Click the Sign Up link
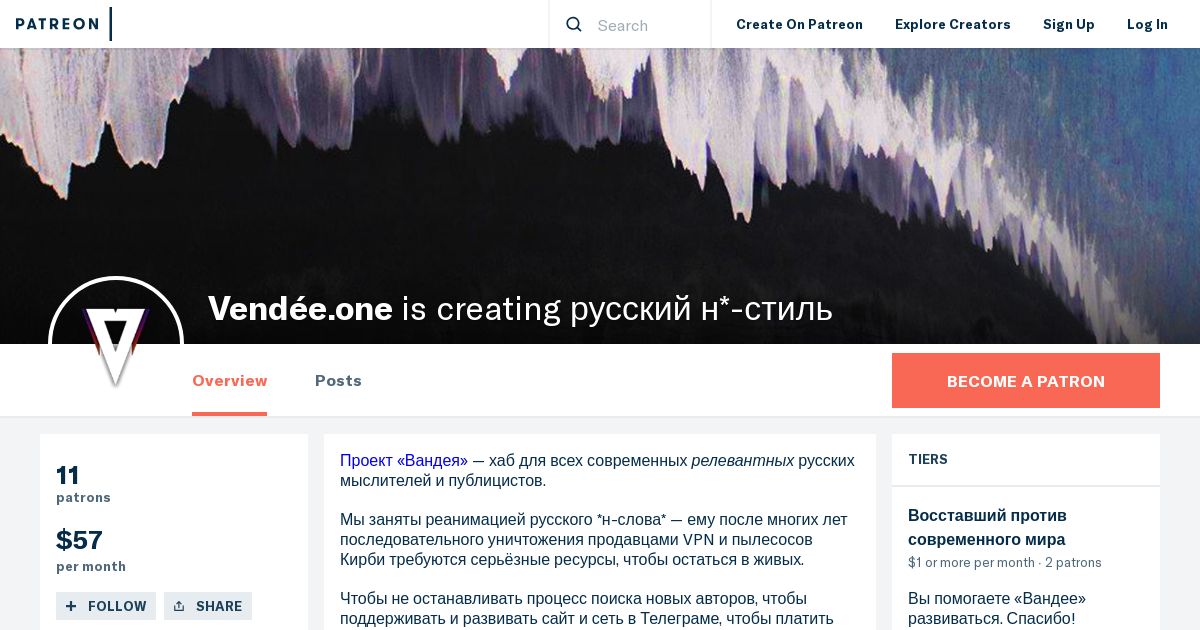Viewport: 1200px width, 630px height. coord(1069,24)
